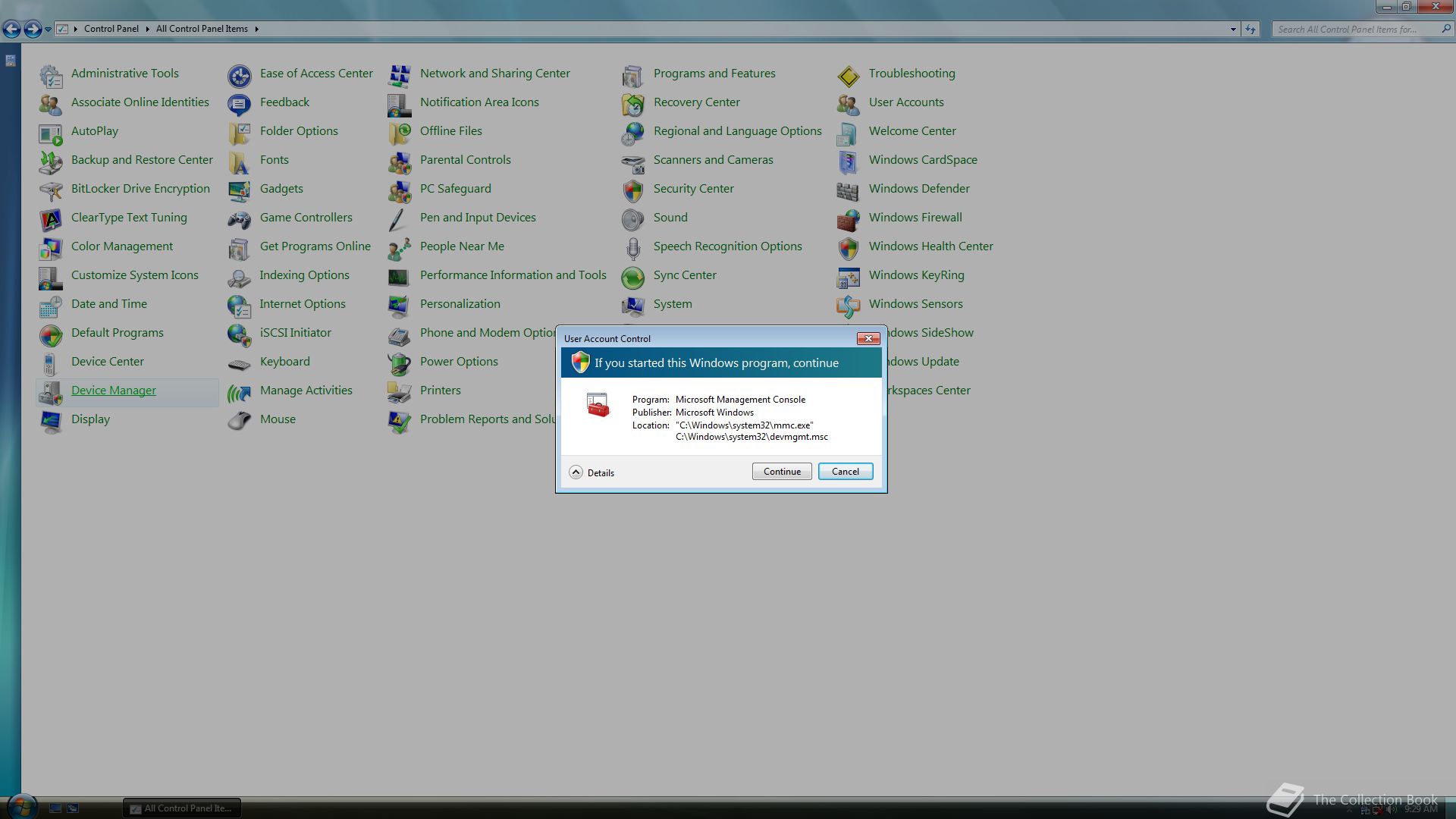Click the address bar refresh button
The height and width of the screenshot is (819, 1456).
point(1250,29)
